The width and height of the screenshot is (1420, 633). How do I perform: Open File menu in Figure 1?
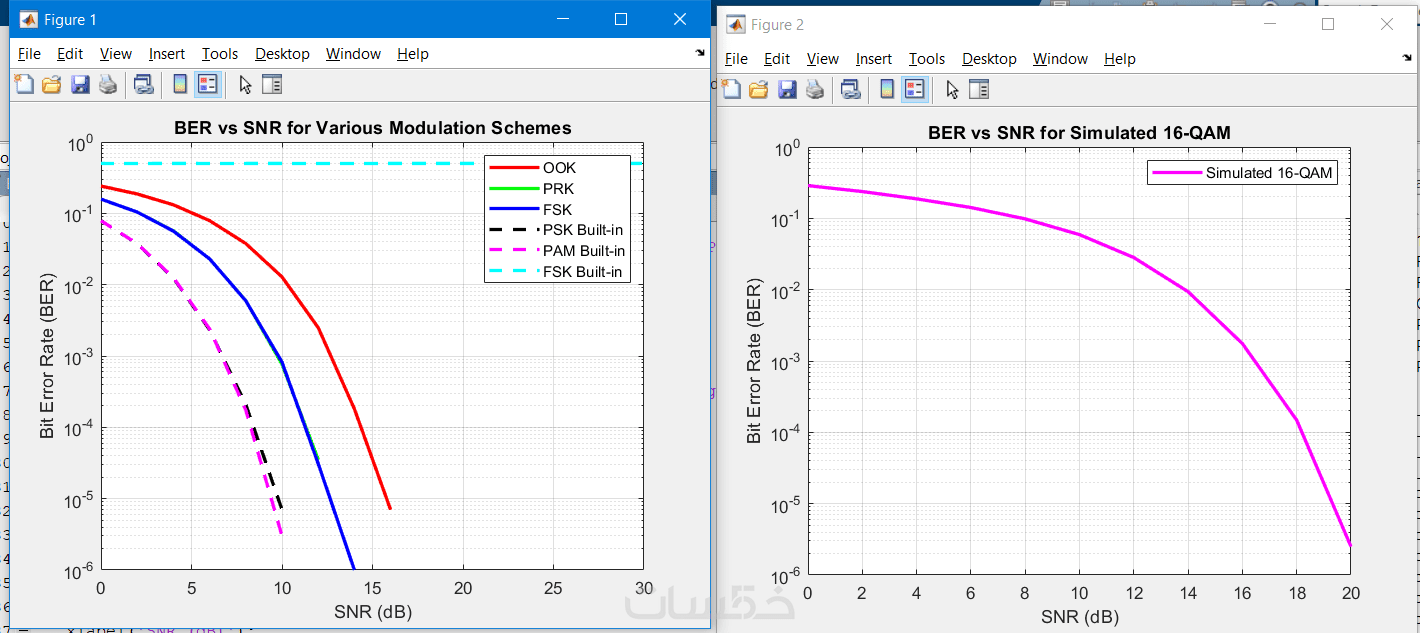coord(29,54)
